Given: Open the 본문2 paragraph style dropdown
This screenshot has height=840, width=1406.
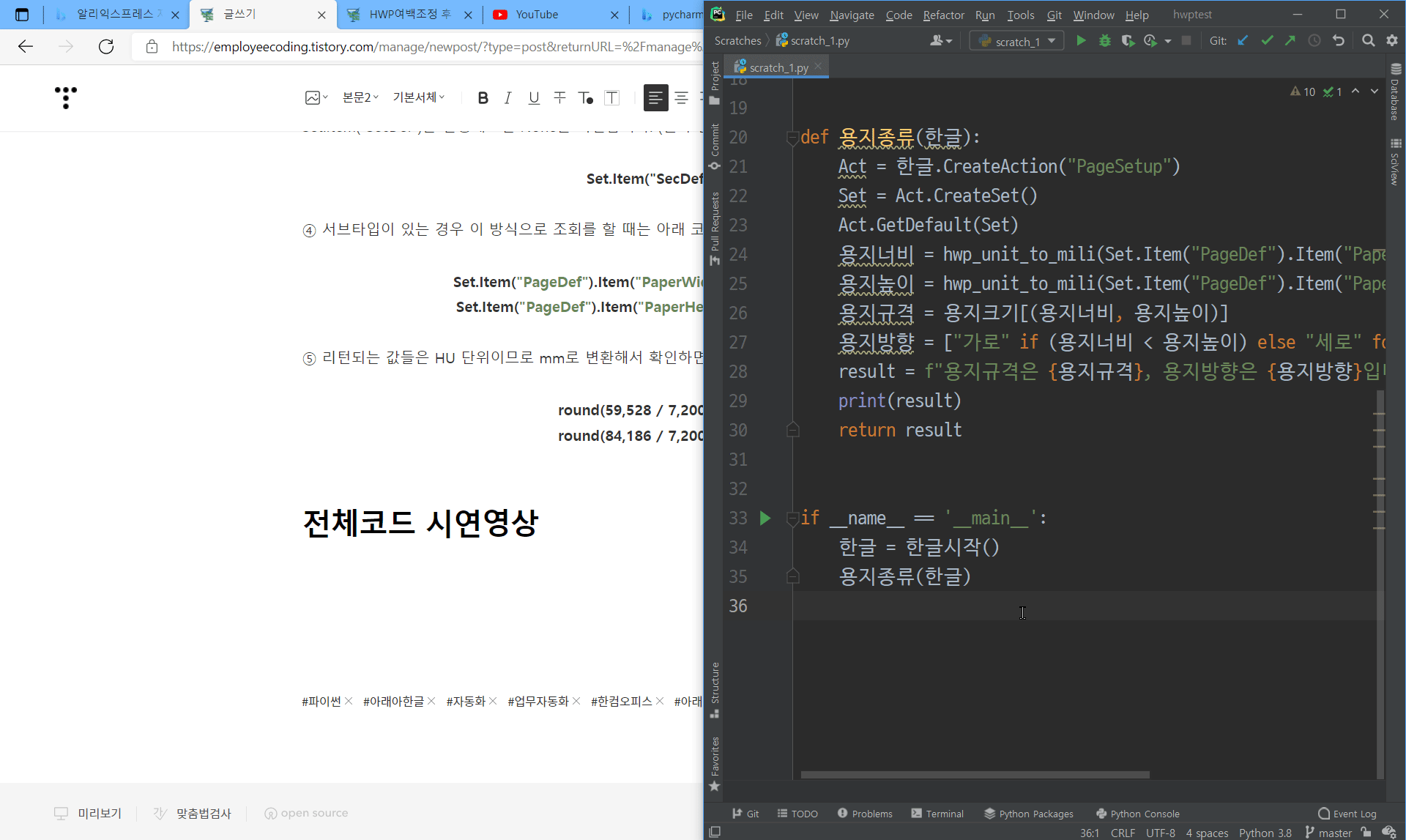Looking at the screenshot, I should (360, 97).
